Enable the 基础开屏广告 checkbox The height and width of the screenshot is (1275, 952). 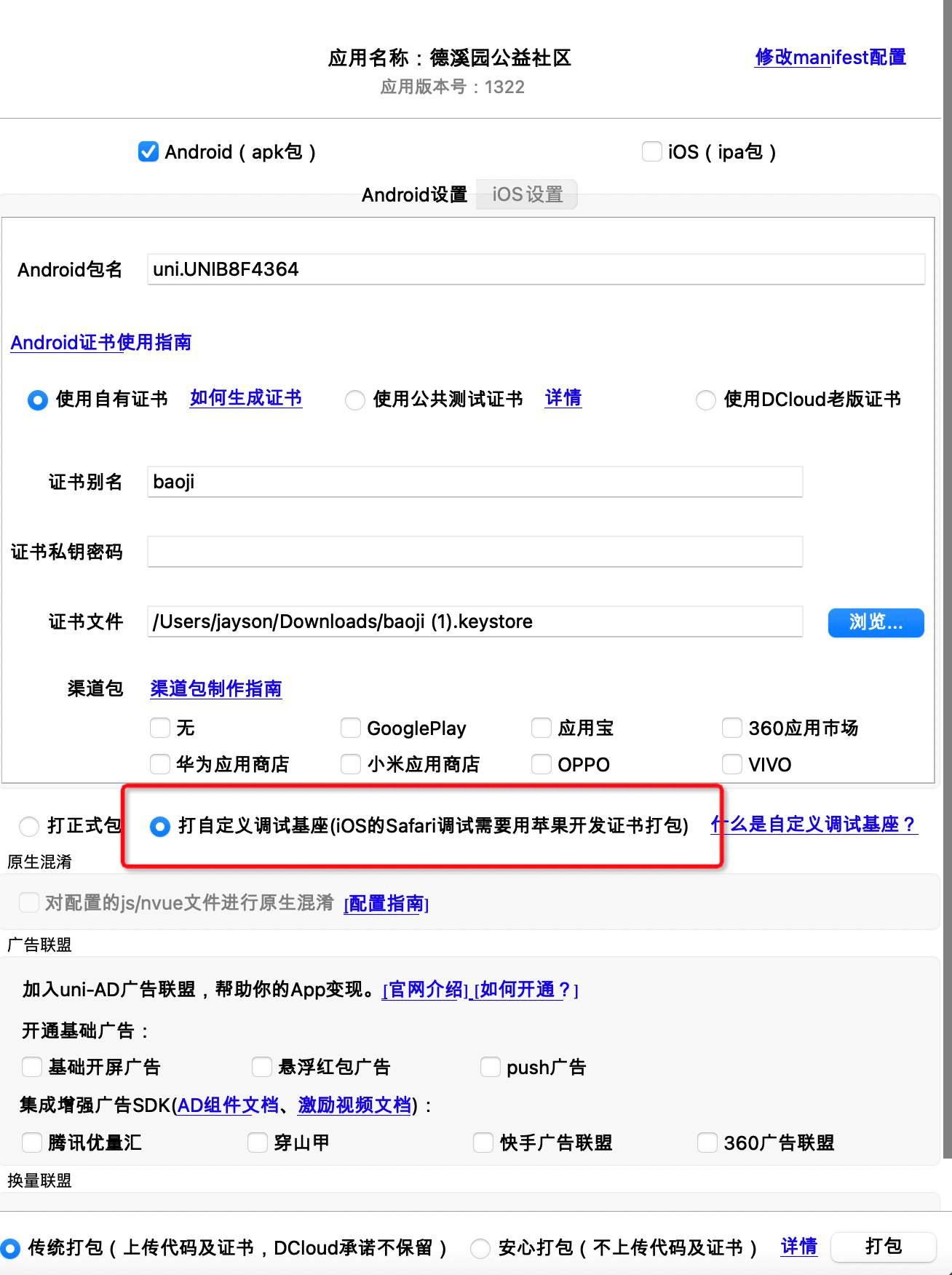pos(32,1067)
